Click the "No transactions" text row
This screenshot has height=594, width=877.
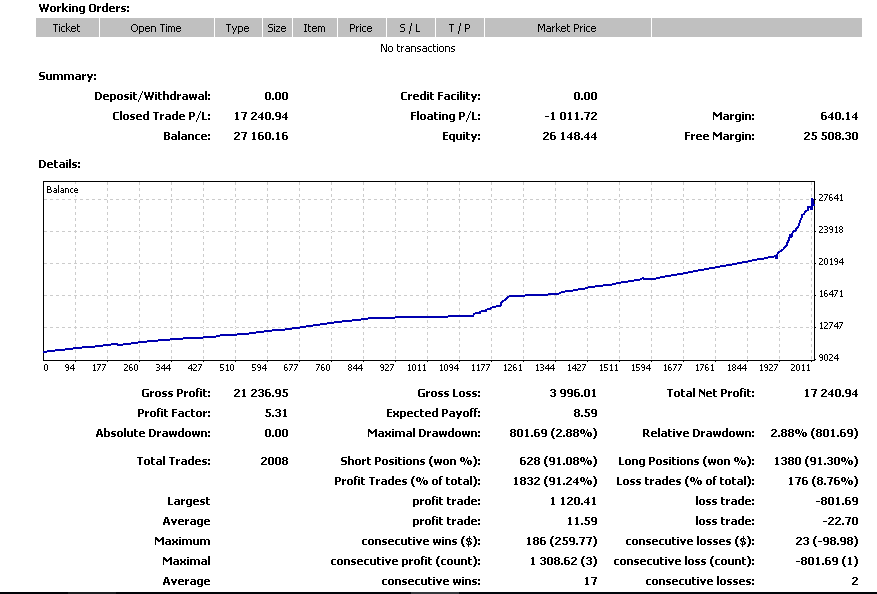(417, 48)
